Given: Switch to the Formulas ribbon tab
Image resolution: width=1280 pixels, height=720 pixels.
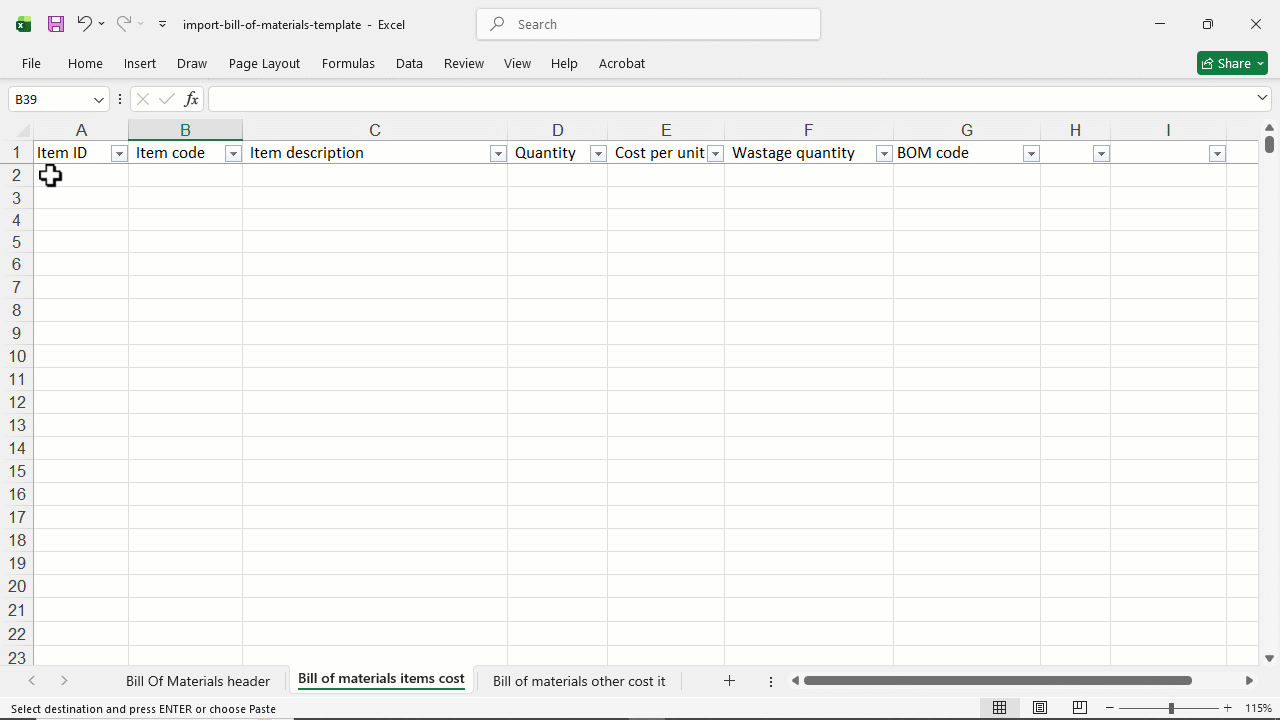Looking at the screenshot, I should point(348,63).
